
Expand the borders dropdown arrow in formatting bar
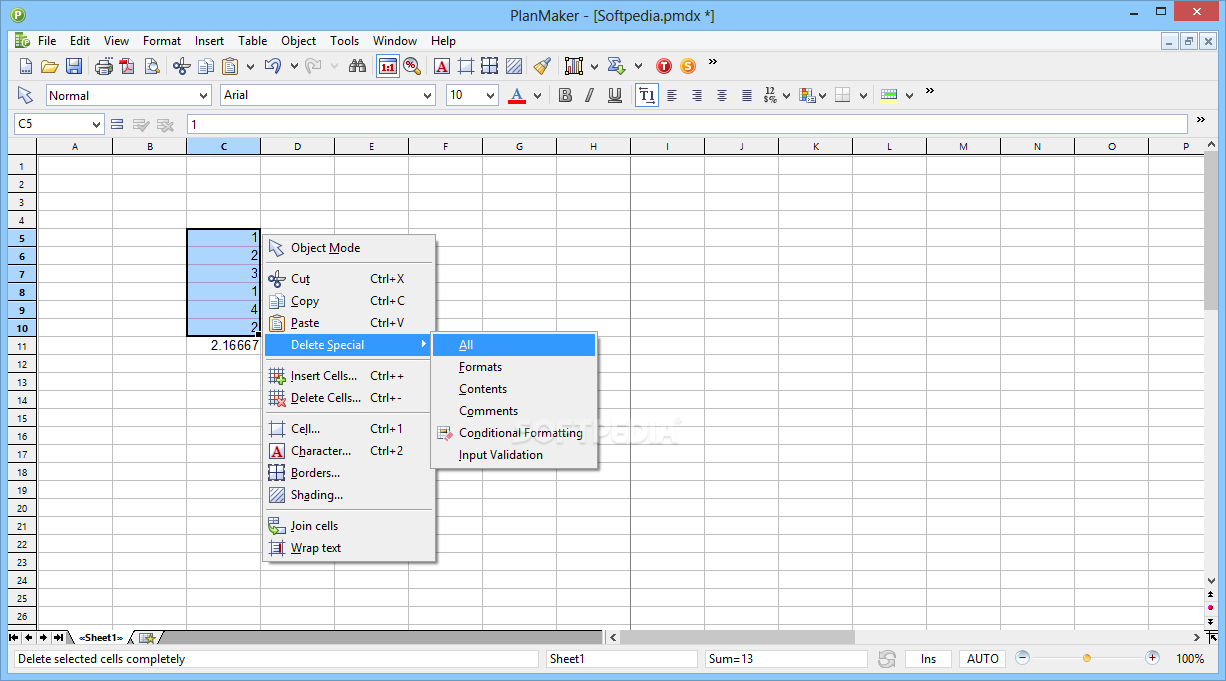861,96
